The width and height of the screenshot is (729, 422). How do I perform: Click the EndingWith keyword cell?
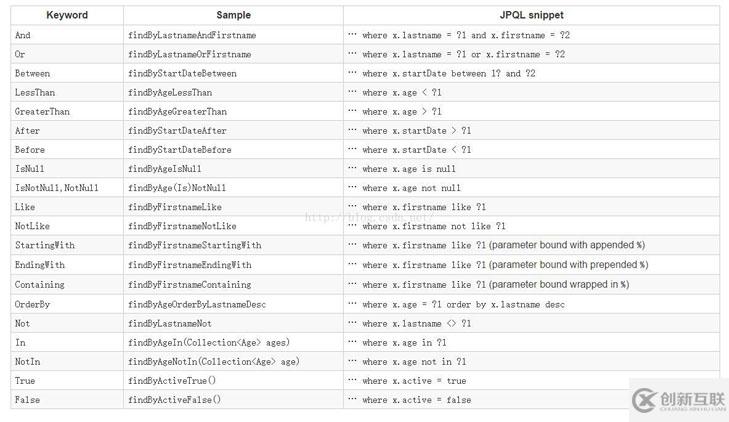pos(67,264)
